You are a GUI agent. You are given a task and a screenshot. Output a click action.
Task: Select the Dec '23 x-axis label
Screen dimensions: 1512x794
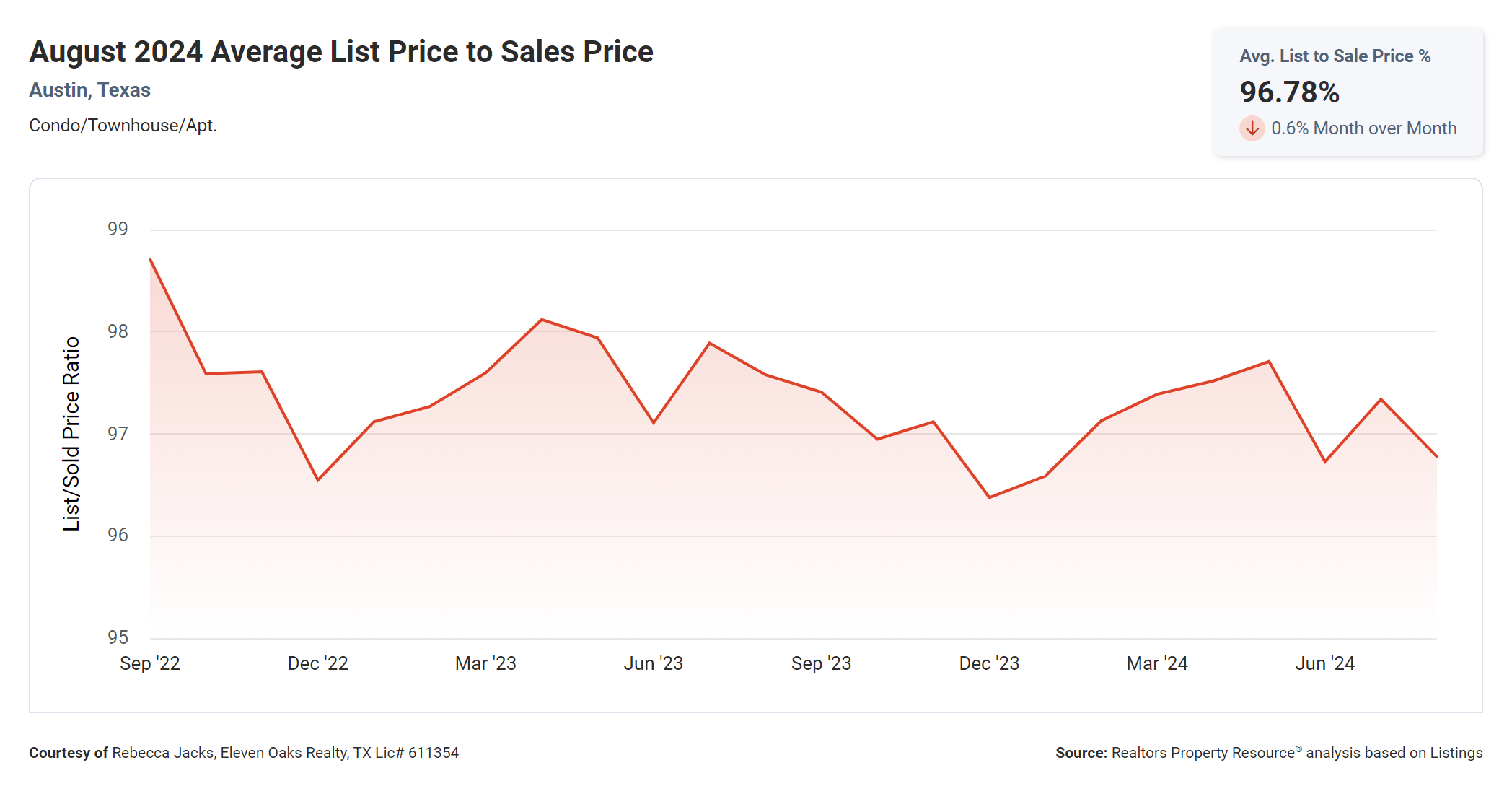[x=989, y=663]
